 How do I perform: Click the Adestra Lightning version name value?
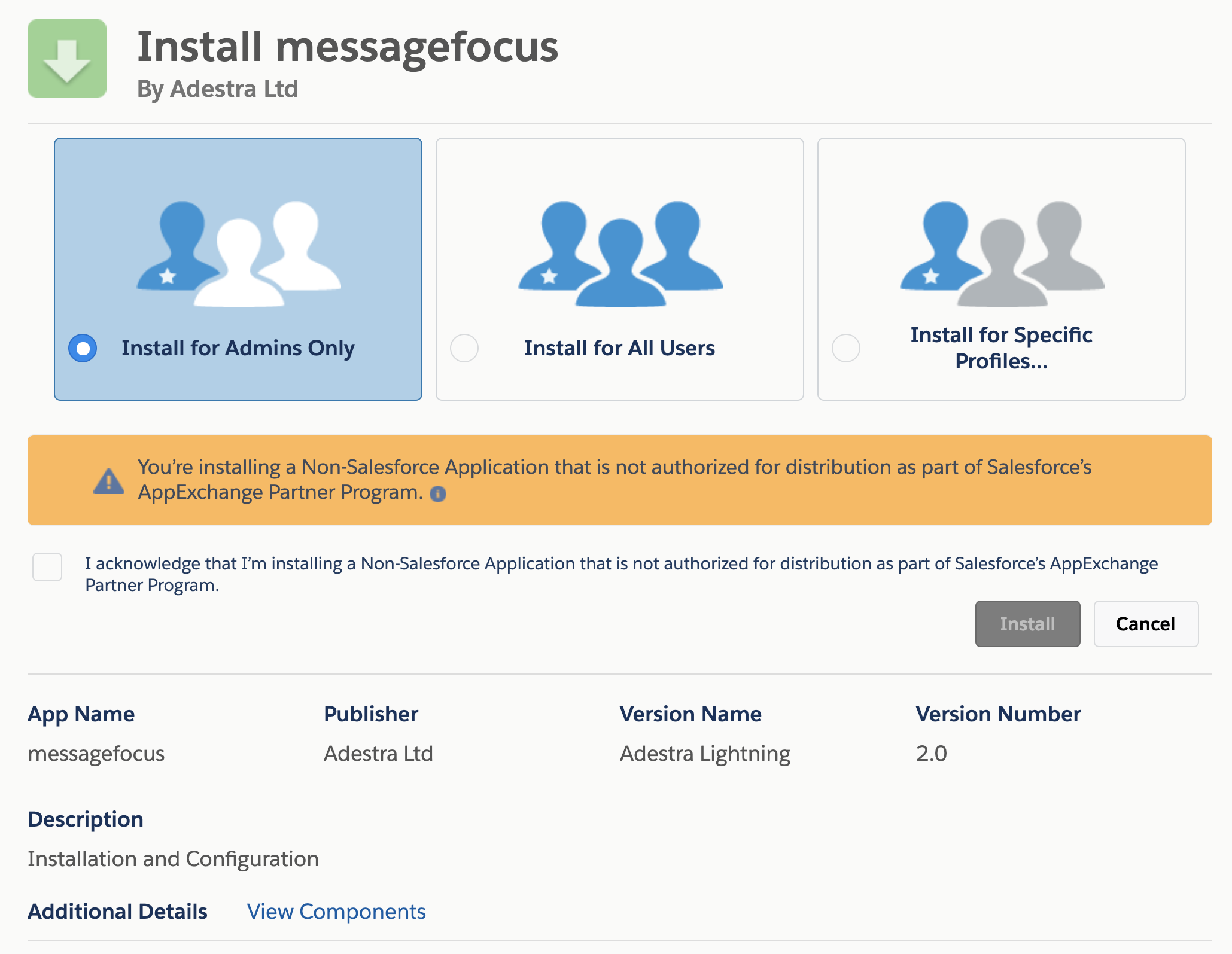pyautogui.click(x=705, y=754)
